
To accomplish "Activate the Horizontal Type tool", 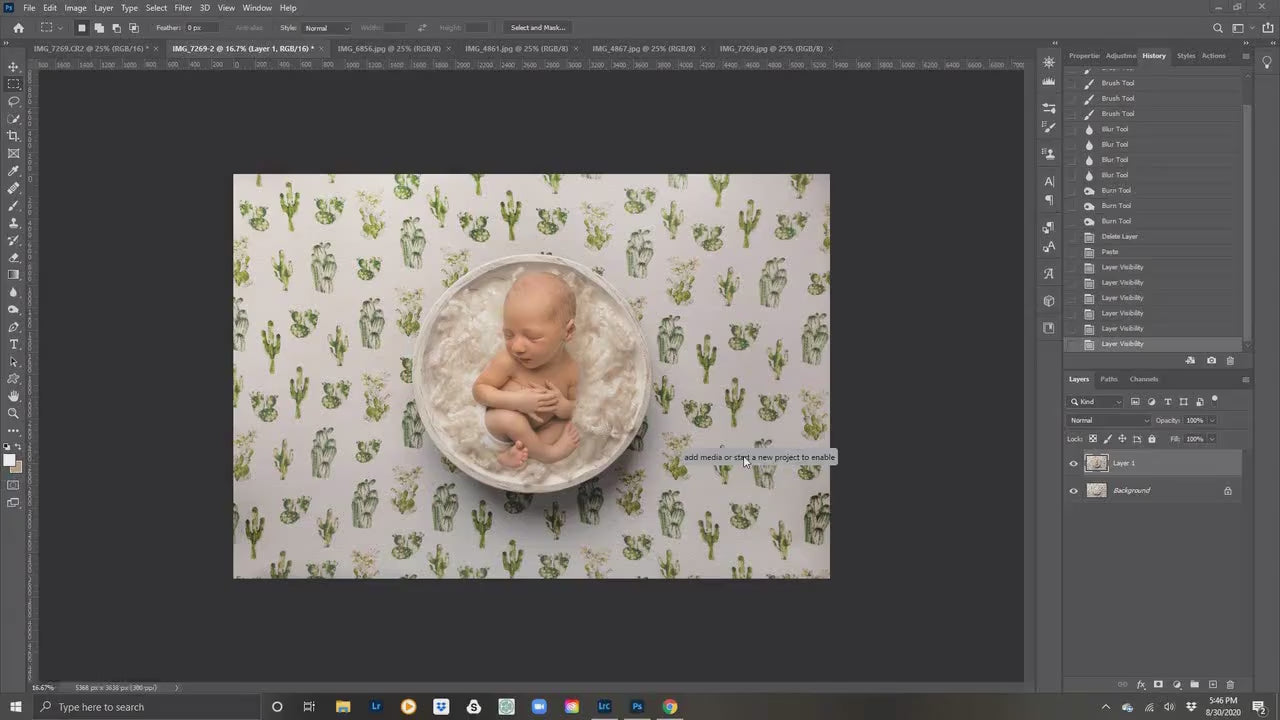I will point(13,344).
